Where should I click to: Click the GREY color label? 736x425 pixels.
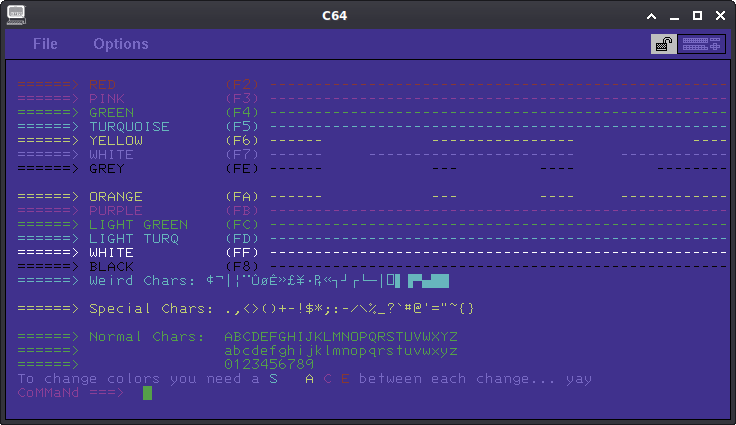(x=107, y=169)
